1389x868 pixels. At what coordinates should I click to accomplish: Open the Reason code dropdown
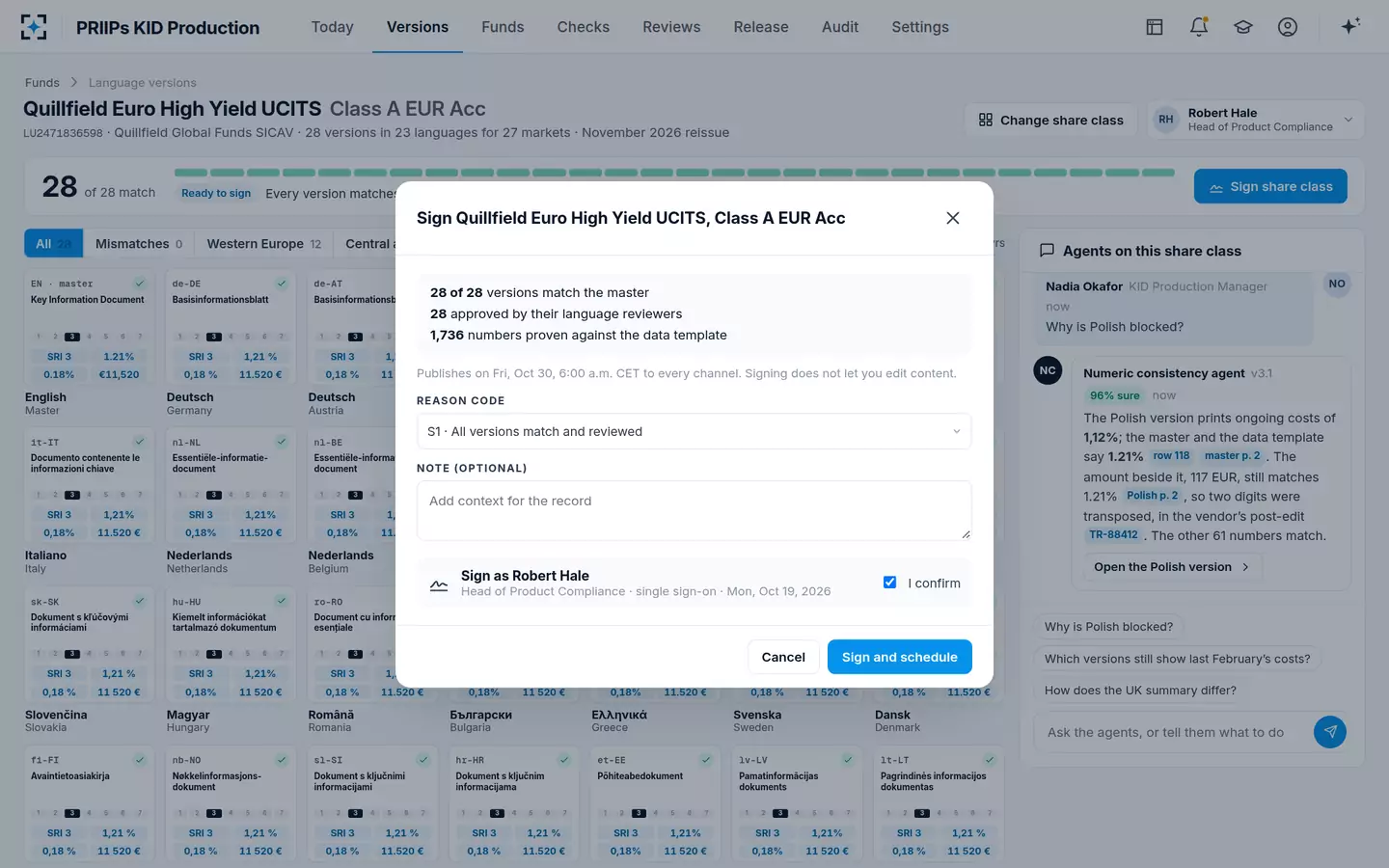694,431
